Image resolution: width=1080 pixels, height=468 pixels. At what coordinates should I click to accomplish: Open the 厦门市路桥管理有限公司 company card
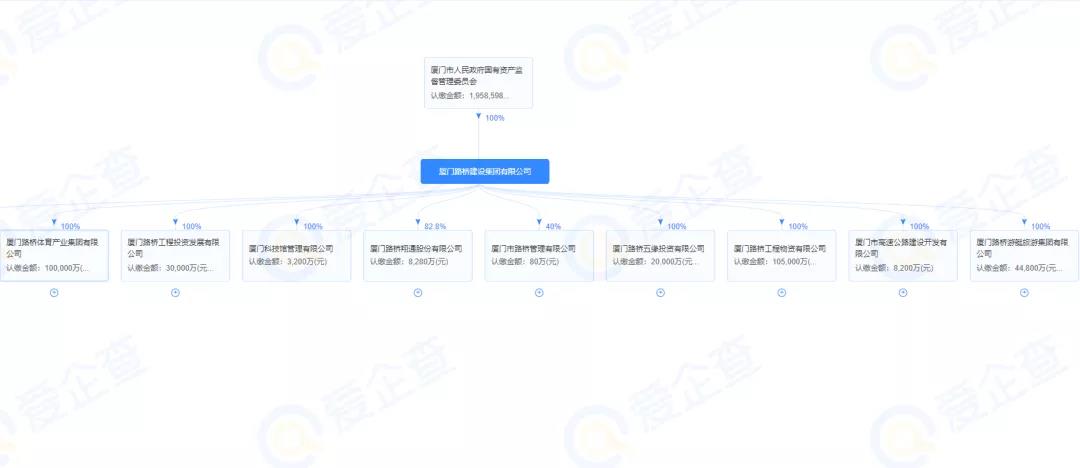pos(539,256)
